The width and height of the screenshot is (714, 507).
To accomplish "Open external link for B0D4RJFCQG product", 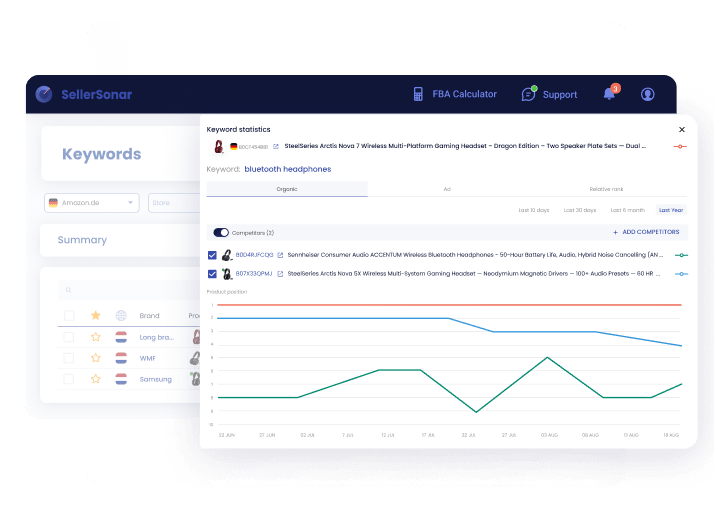I will [x=281, y=255].
